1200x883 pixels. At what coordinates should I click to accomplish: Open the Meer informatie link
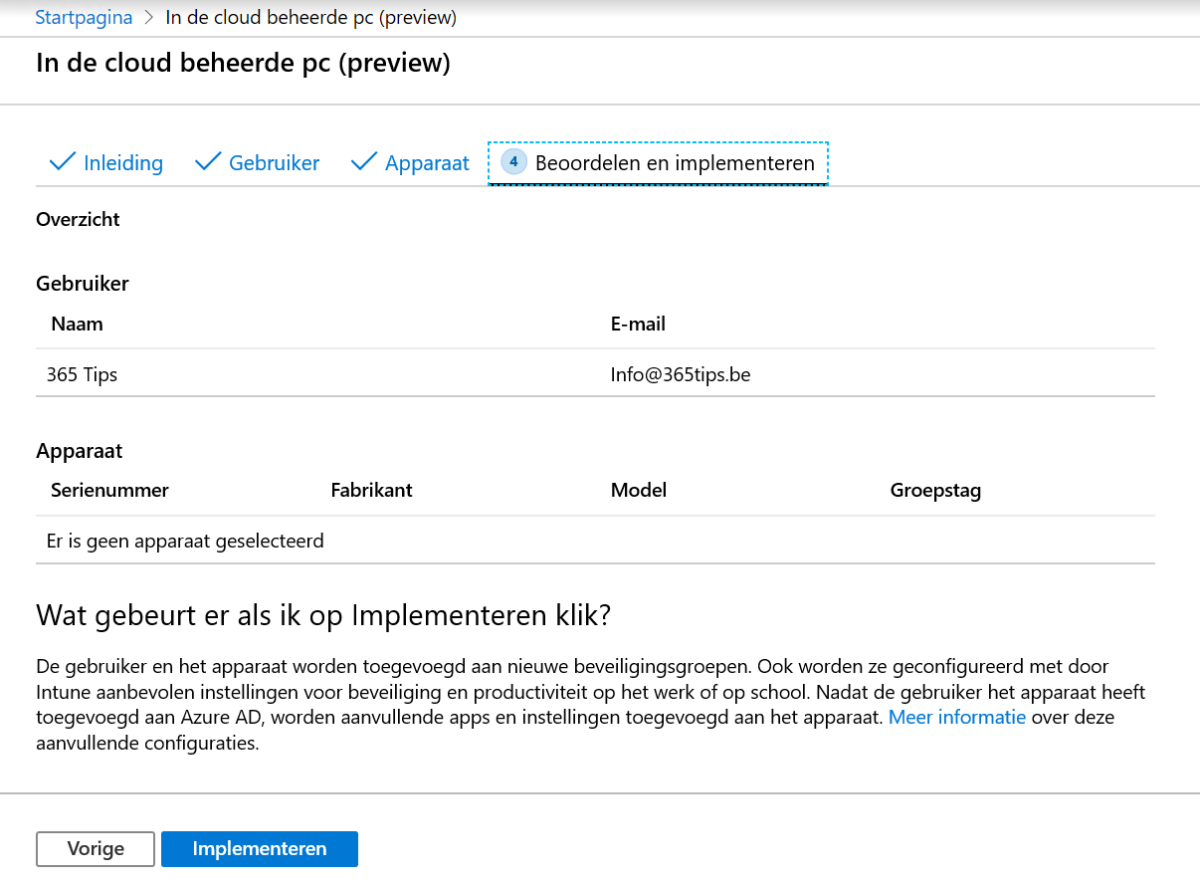coord(956,717)
